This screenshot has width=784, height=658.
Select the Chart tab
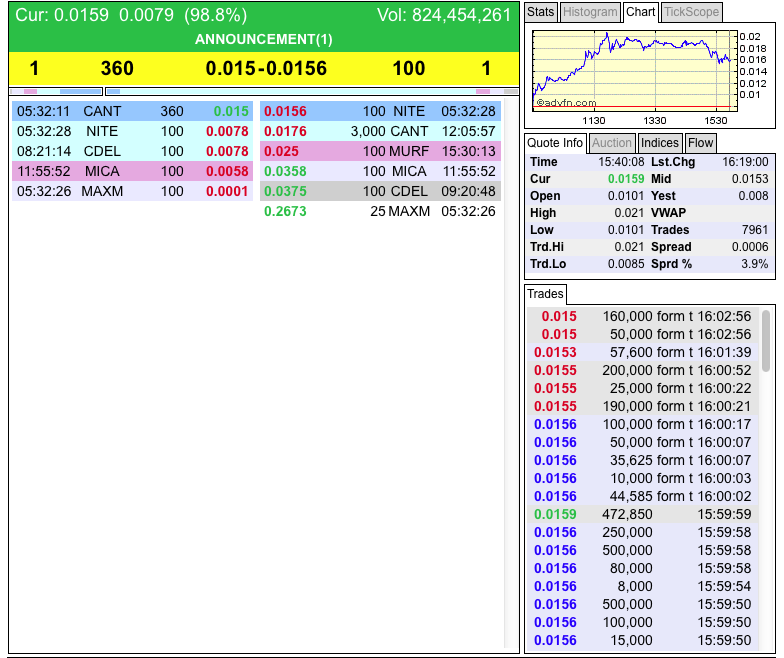(x=640, y=12)
